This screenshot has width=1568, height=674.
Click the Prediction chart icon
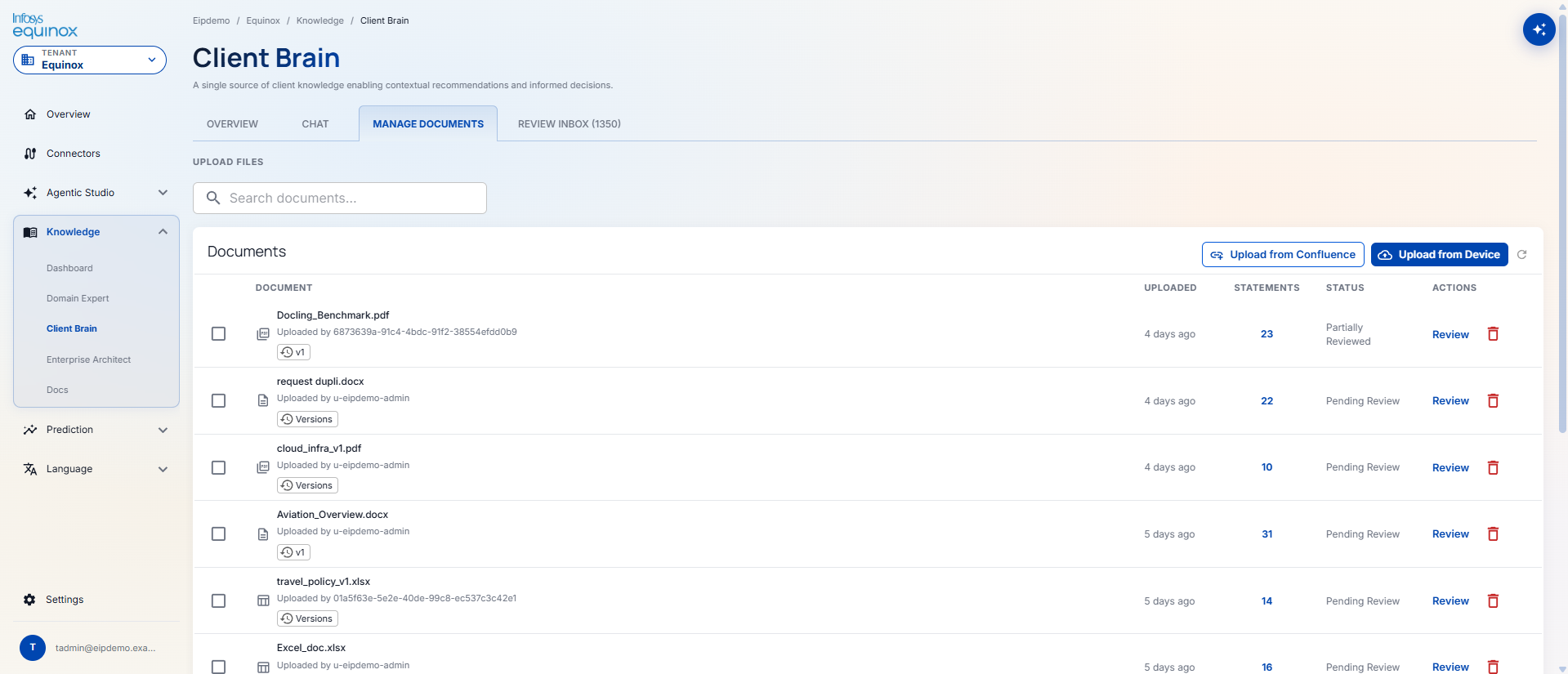tap(30, 430)
